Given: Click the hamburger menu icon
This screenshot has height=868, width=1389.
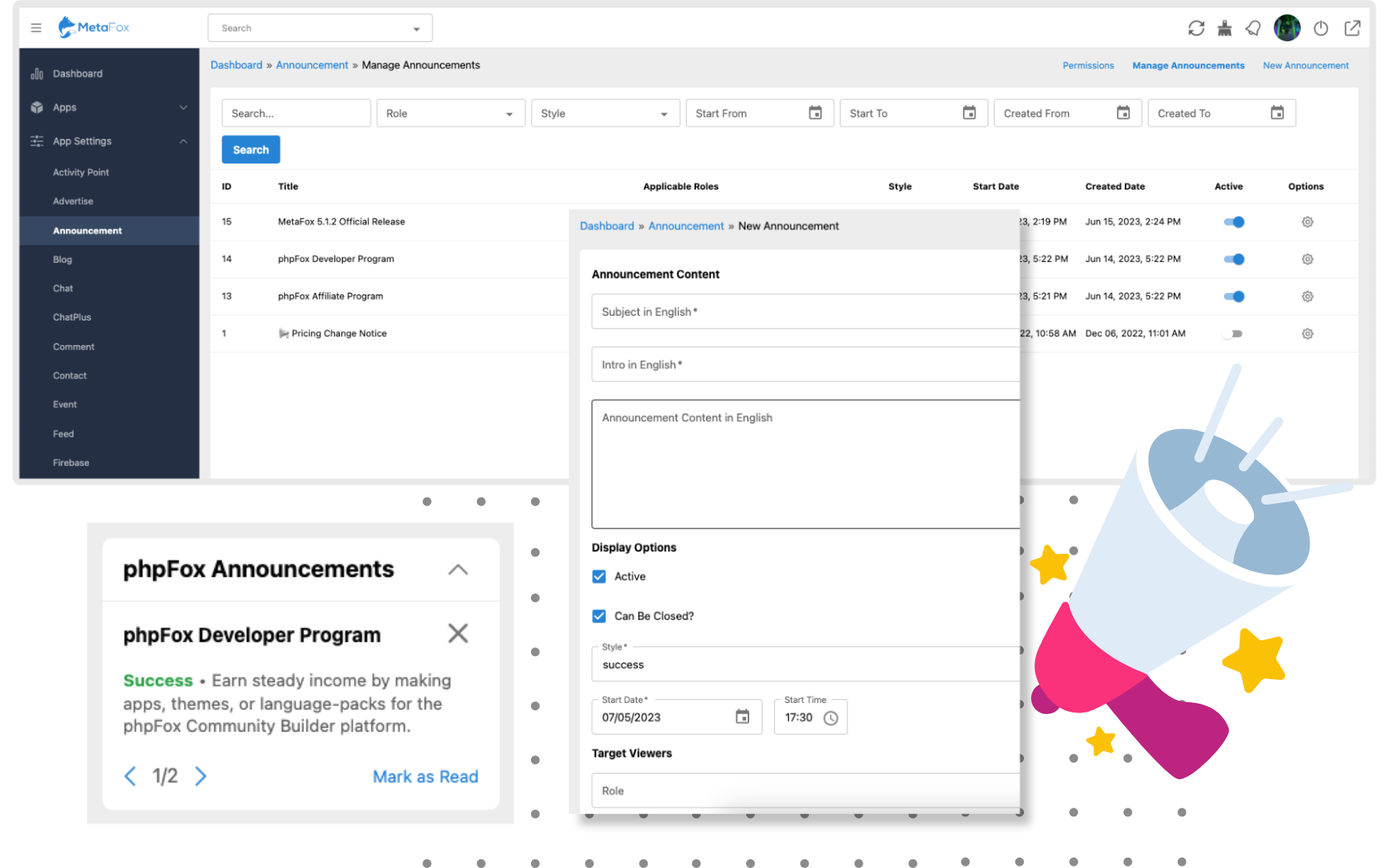Looking at the screenshot, I should point(36,28).
